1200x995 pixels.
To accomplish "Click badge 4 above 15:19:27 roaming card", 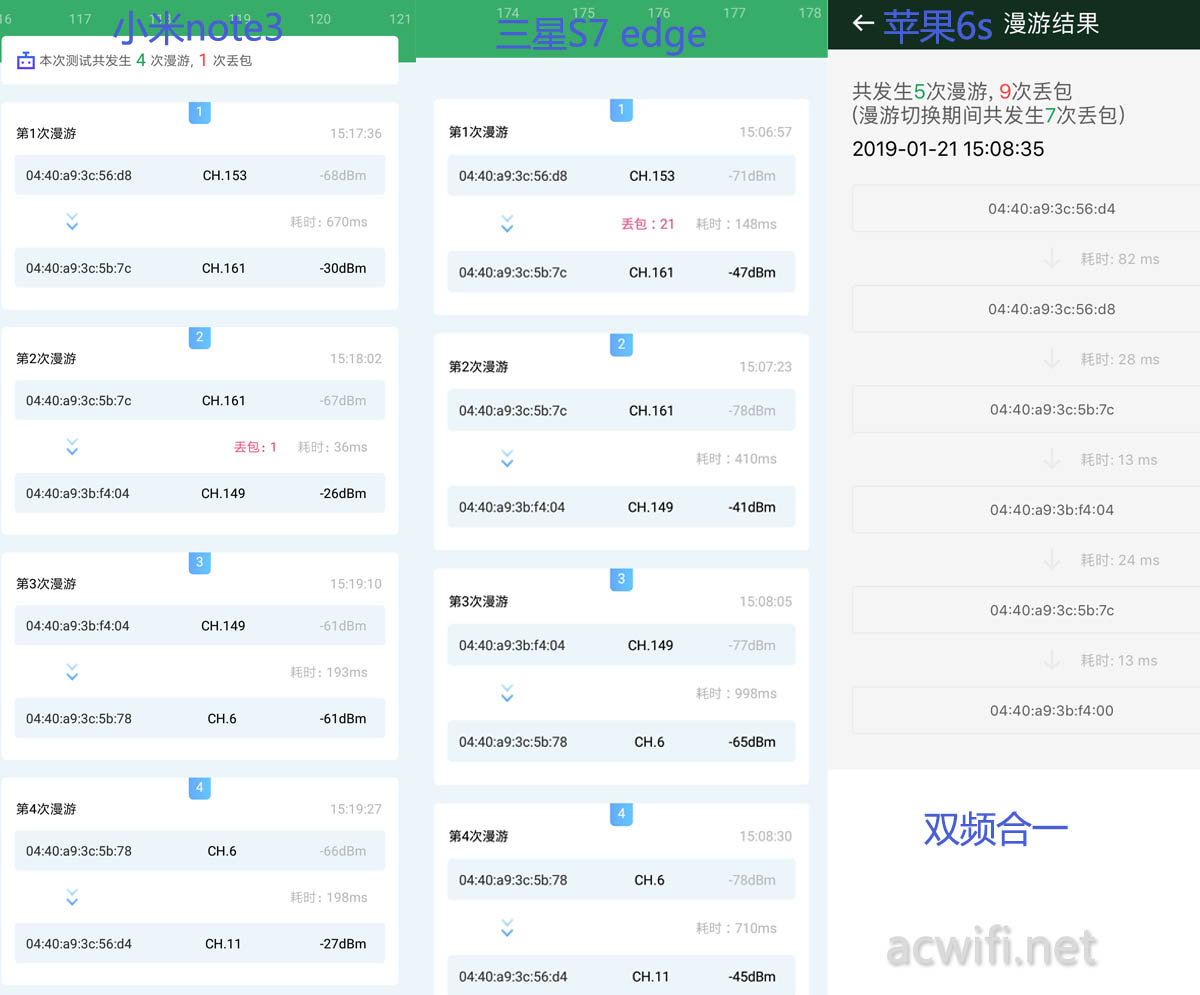I will 199,787.
